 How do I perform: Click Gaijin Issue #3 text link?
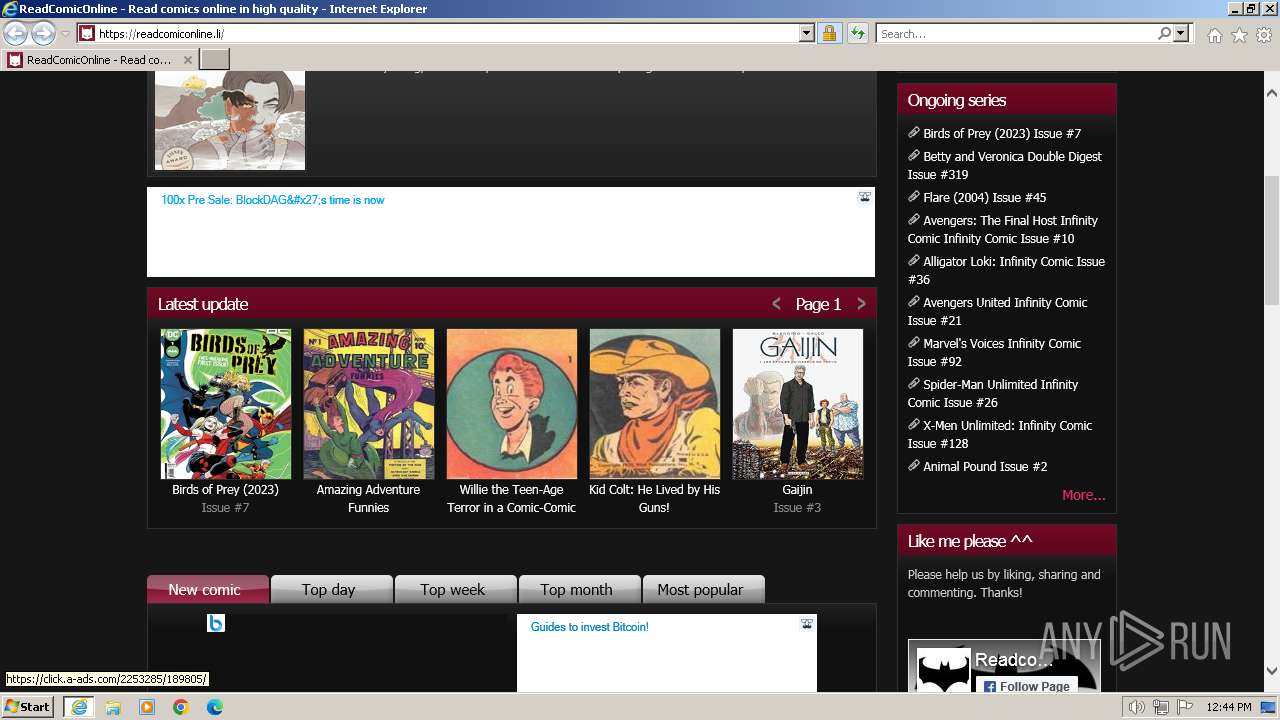(797, 508)
